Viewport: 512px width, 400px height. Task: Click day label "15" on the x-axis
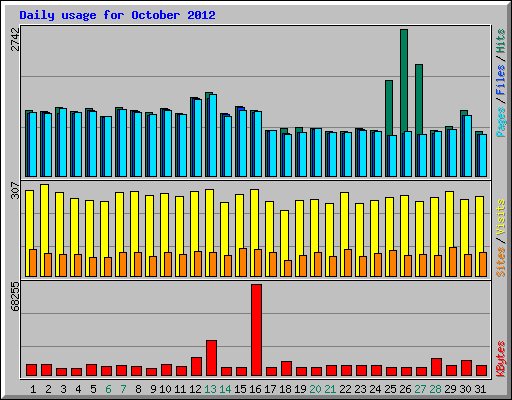(x=240, y=389)
